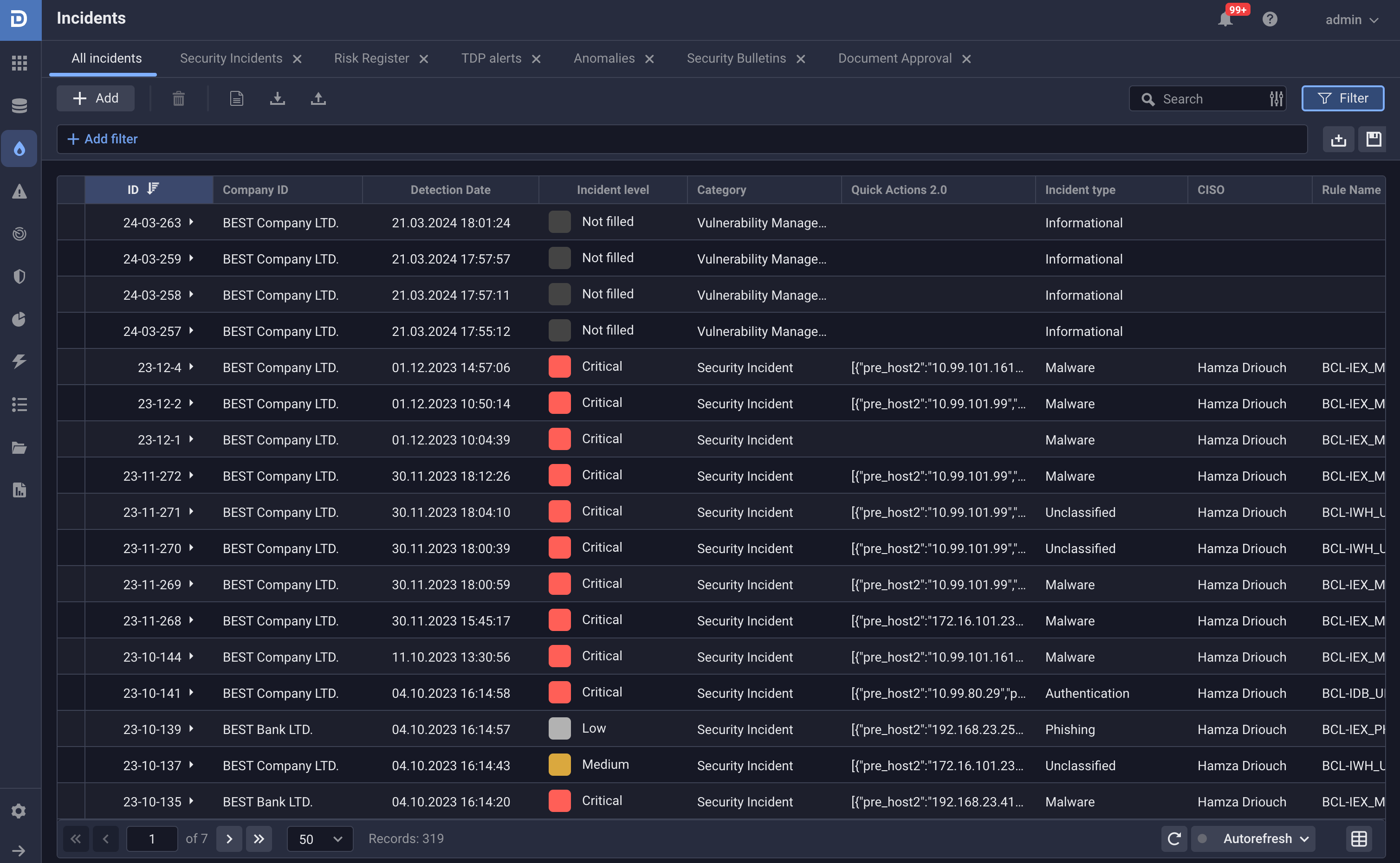Click the download import icon in toolbar
This screenshot has width=1400, height=863.
point(278,99)
